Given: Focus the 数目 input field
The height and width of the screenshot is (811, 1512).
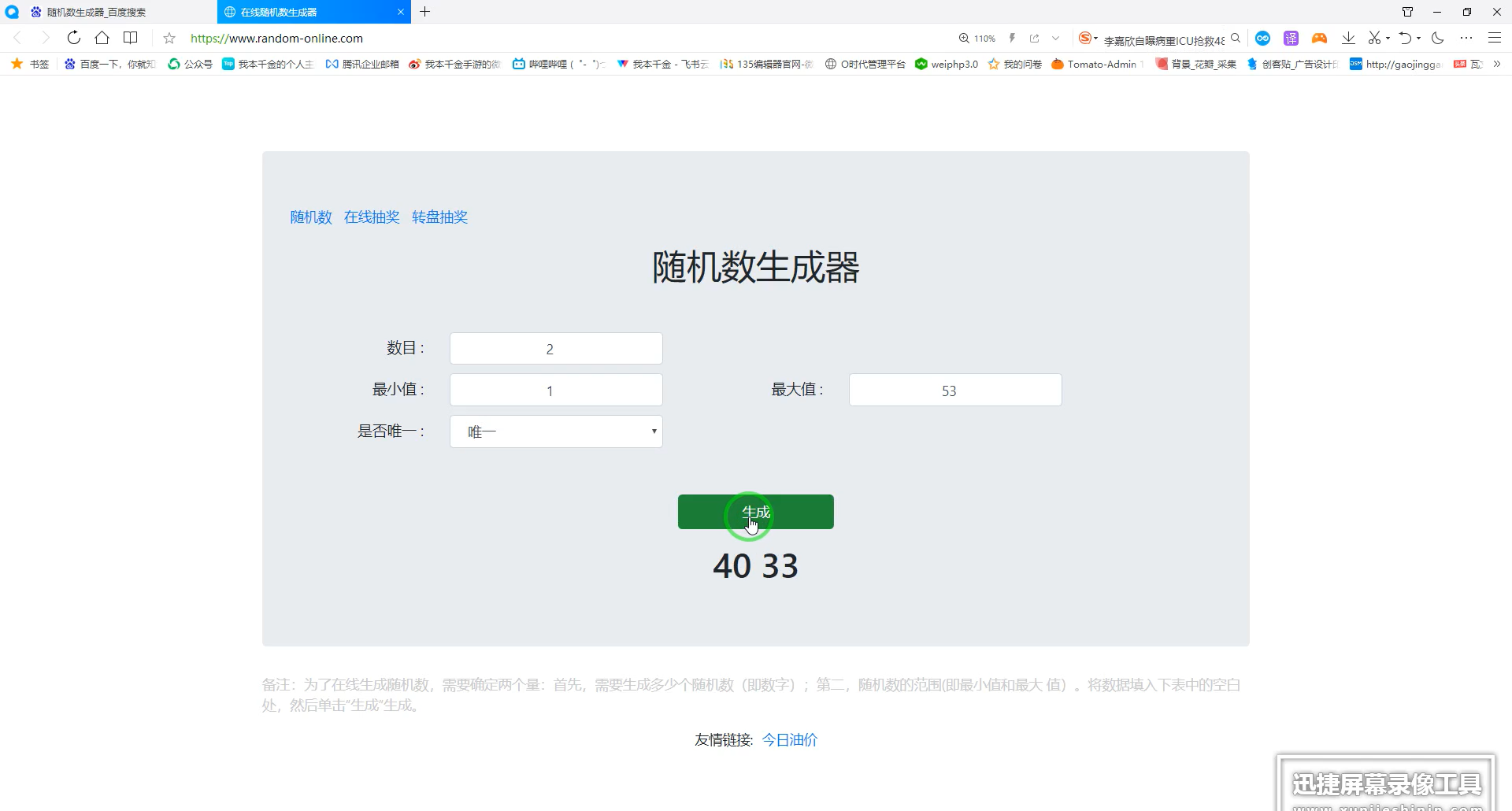Looking at the screenshot, I should 556,348.
